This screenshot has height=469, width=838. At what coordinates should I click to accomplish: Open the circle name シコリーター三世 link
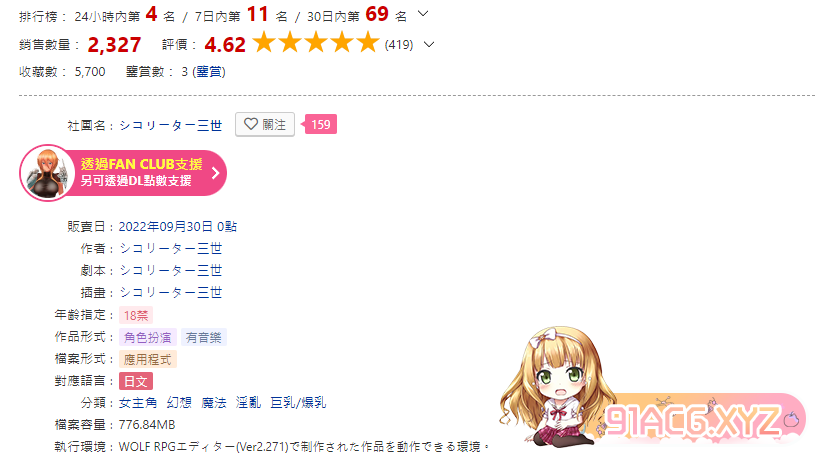[x=170, y=125]
